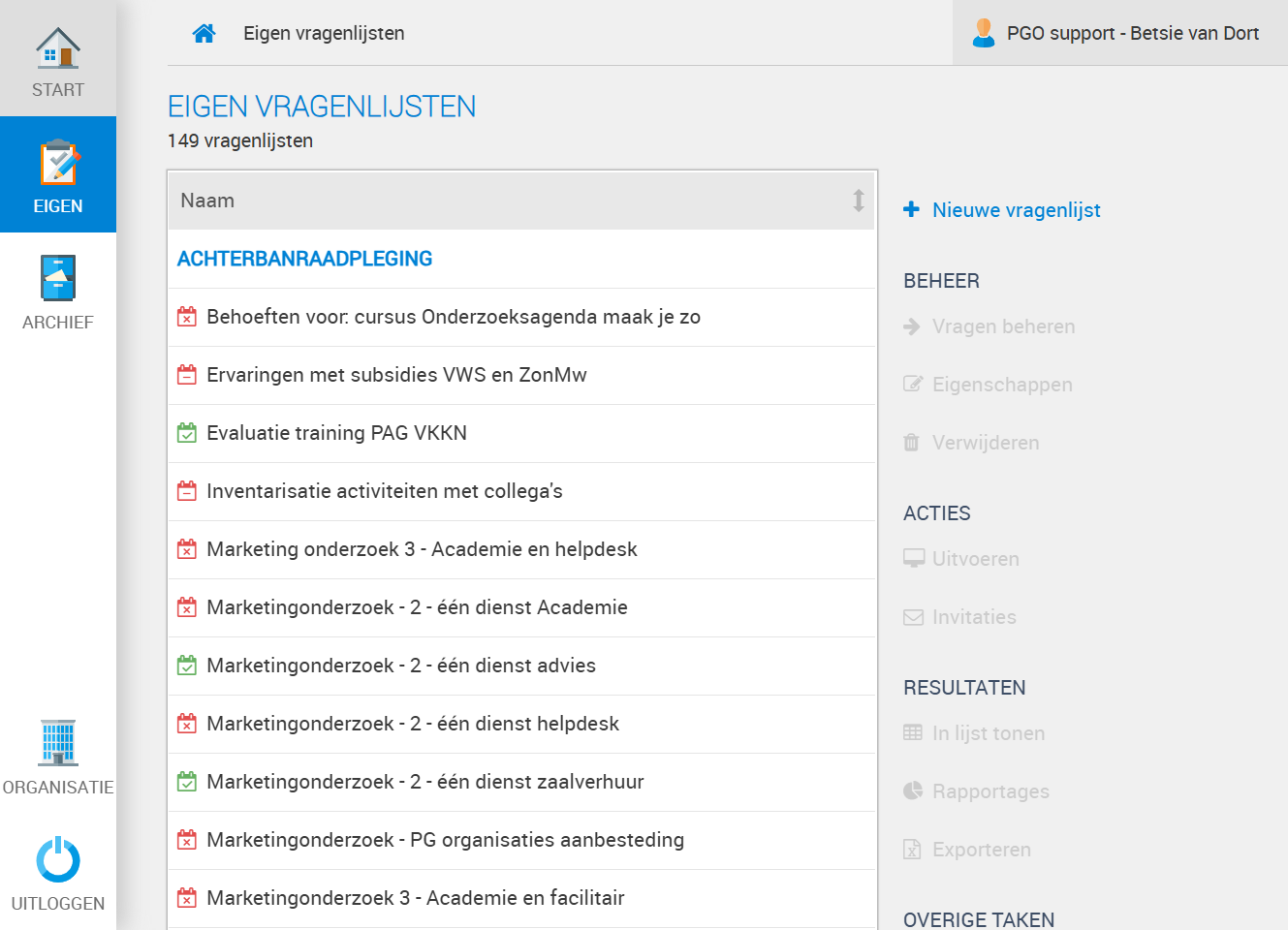This screenshot has height=930, width=1288.
Task: Click Vragen beheren link
Action: click(1003, 326)
